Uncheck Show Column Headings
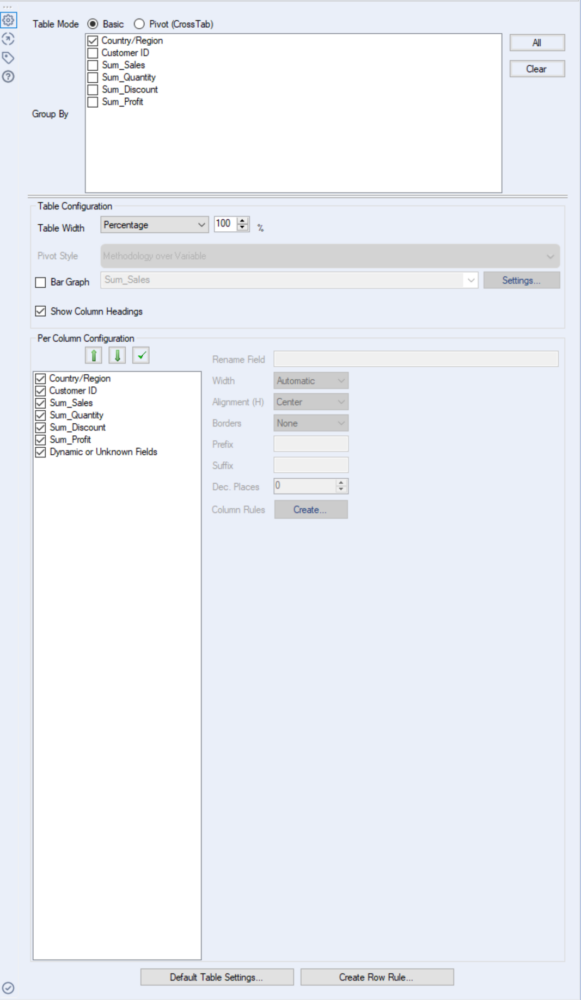The width and height of the screenshot is (581, 1000). (41, 311)
